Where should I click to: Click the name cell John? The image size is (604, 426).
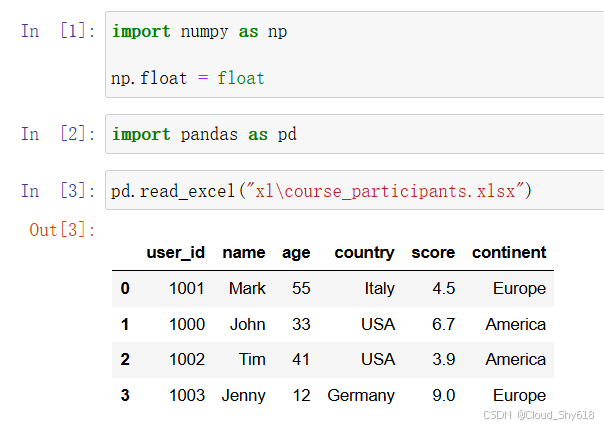coord(248,324)
